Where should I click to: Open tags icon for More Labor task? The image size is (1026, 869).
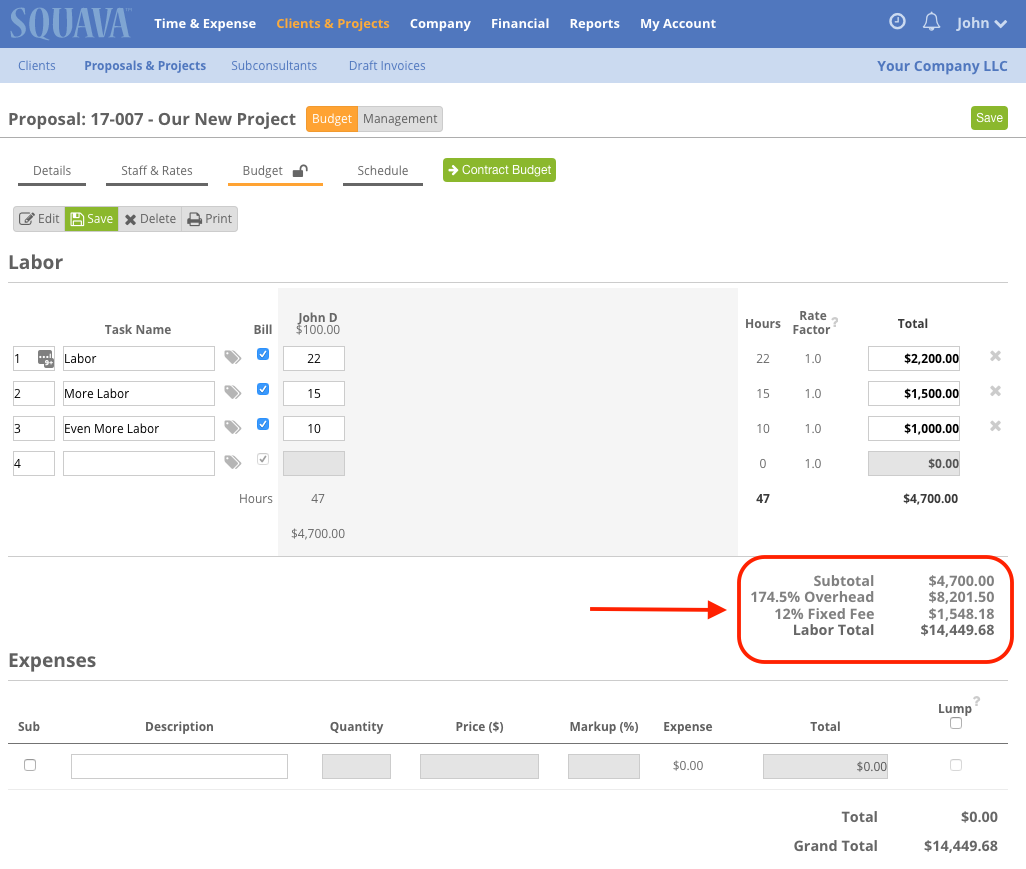pos(232,393)
